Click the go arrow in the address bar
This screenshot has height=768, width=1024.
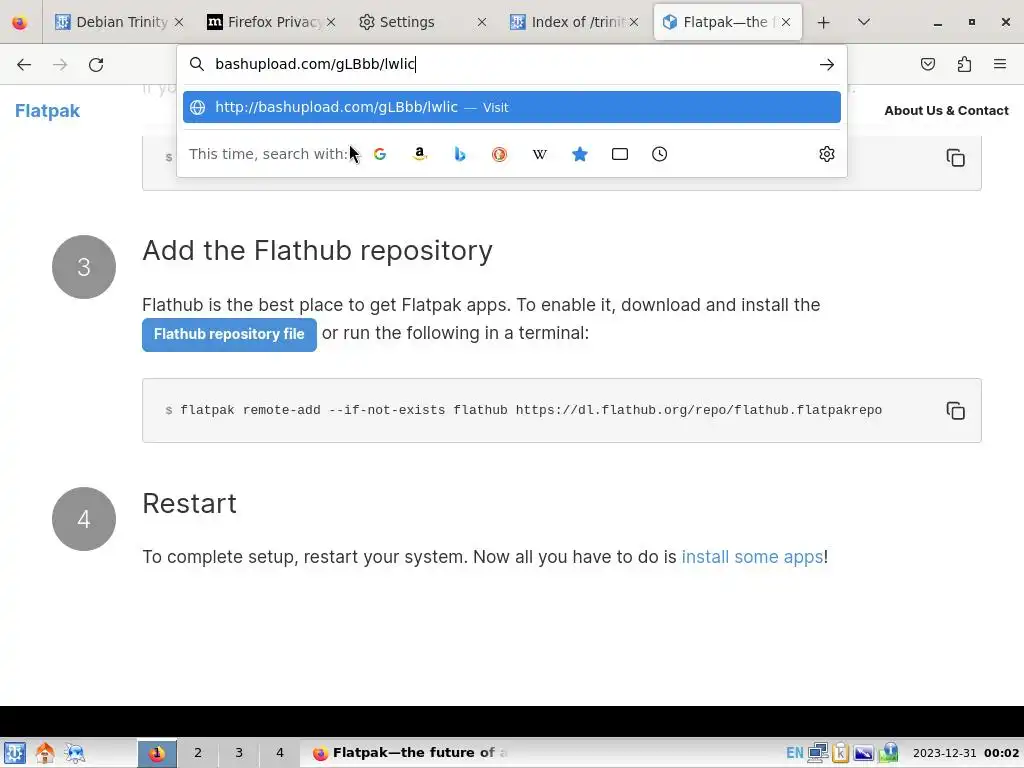pyautogui.click(x=827, y=64)
